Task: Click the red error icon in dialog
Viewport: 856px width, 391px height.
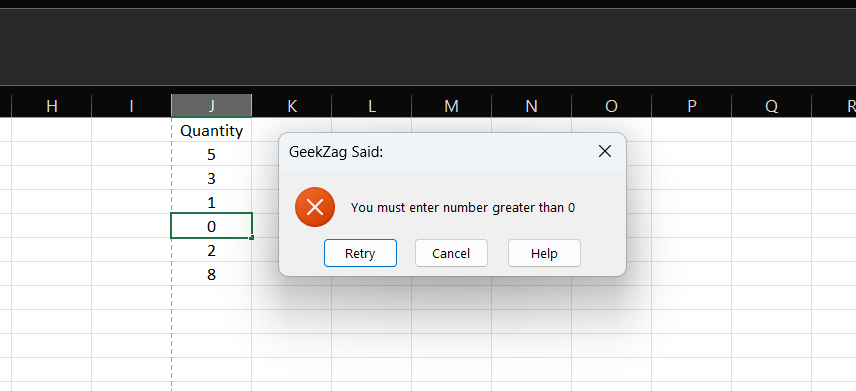Action: point(314,207)
